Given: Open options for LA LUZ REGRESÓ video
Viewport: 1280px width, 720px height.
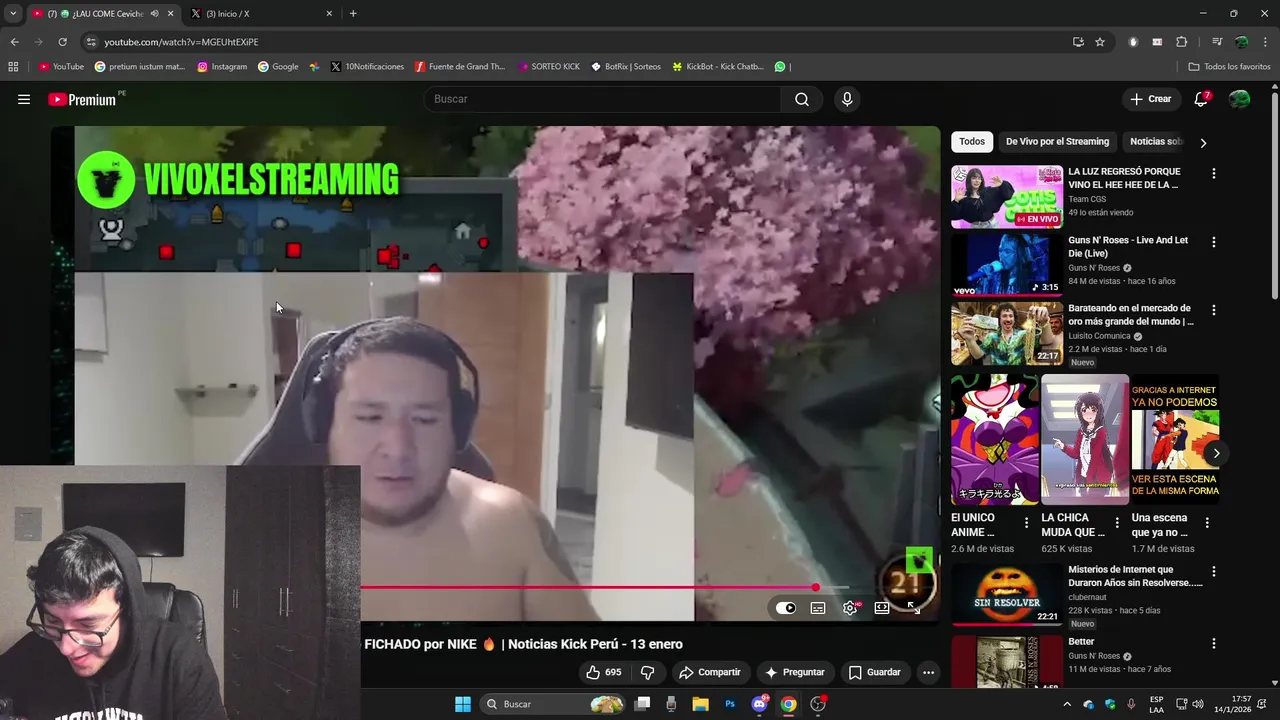Looking at the screenshot, I should pyautogui.click(x=1214, y=174).
